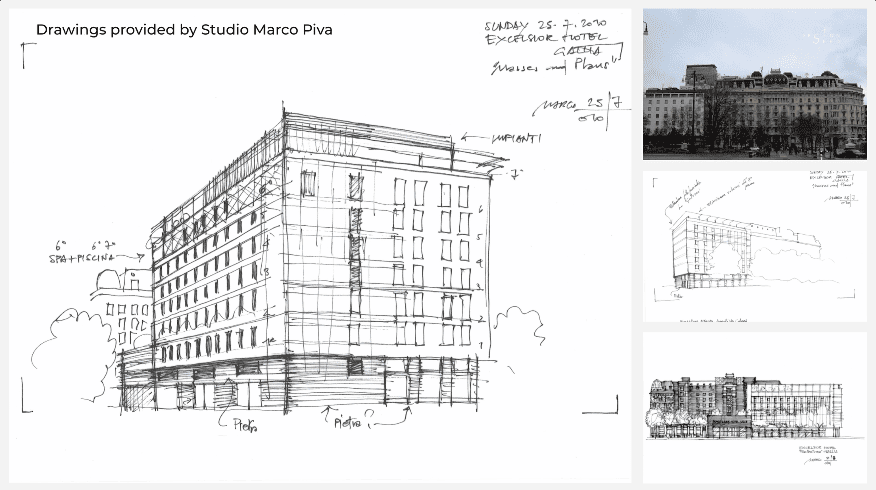Screen dimensions: 876x490
Task: Click the handwritten 'IMPIANTI' annotation
Action: (x=516, y=138)
